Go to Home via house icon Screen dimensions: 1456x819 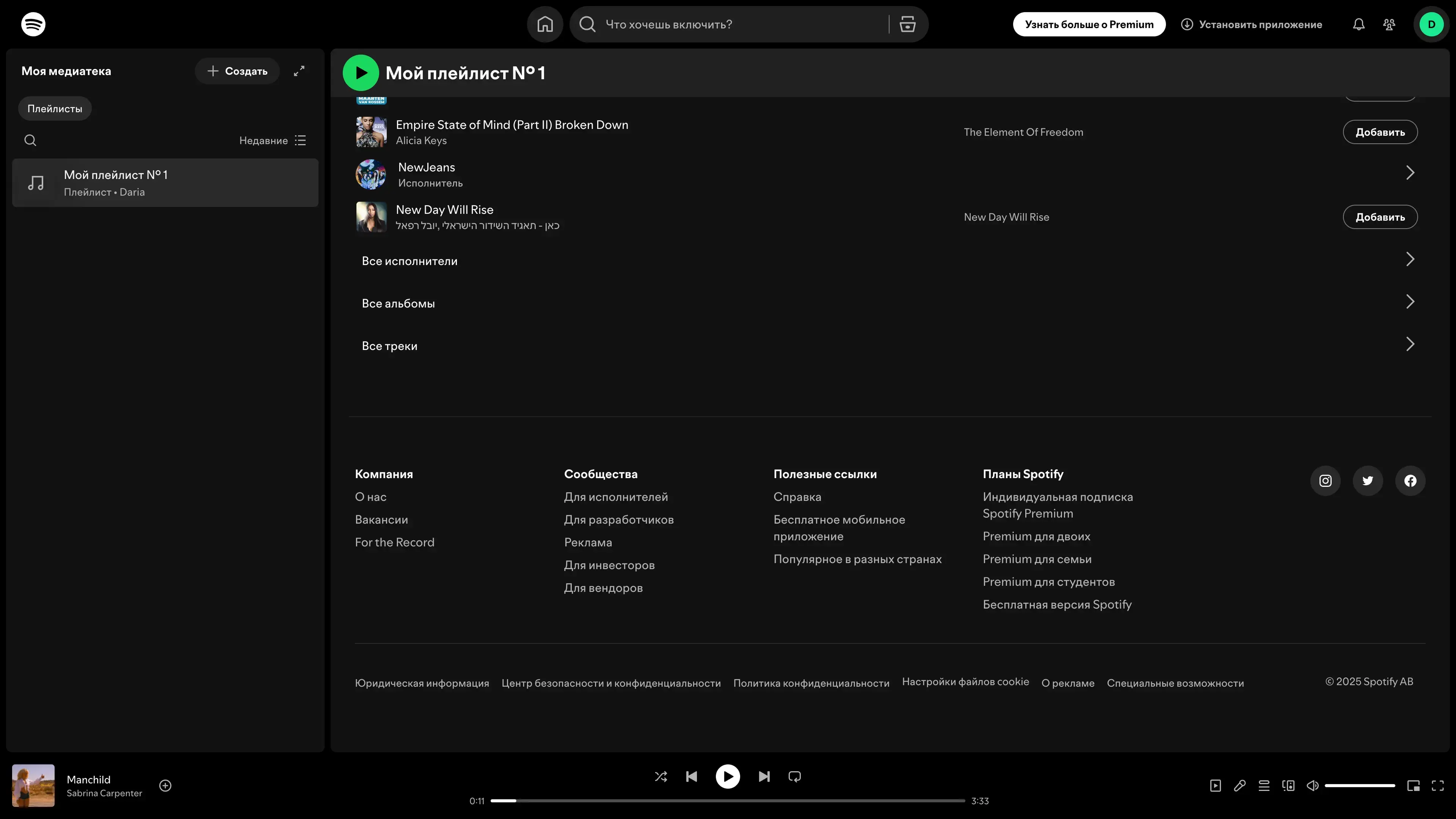pyautogui.click(x=545, y=24)
